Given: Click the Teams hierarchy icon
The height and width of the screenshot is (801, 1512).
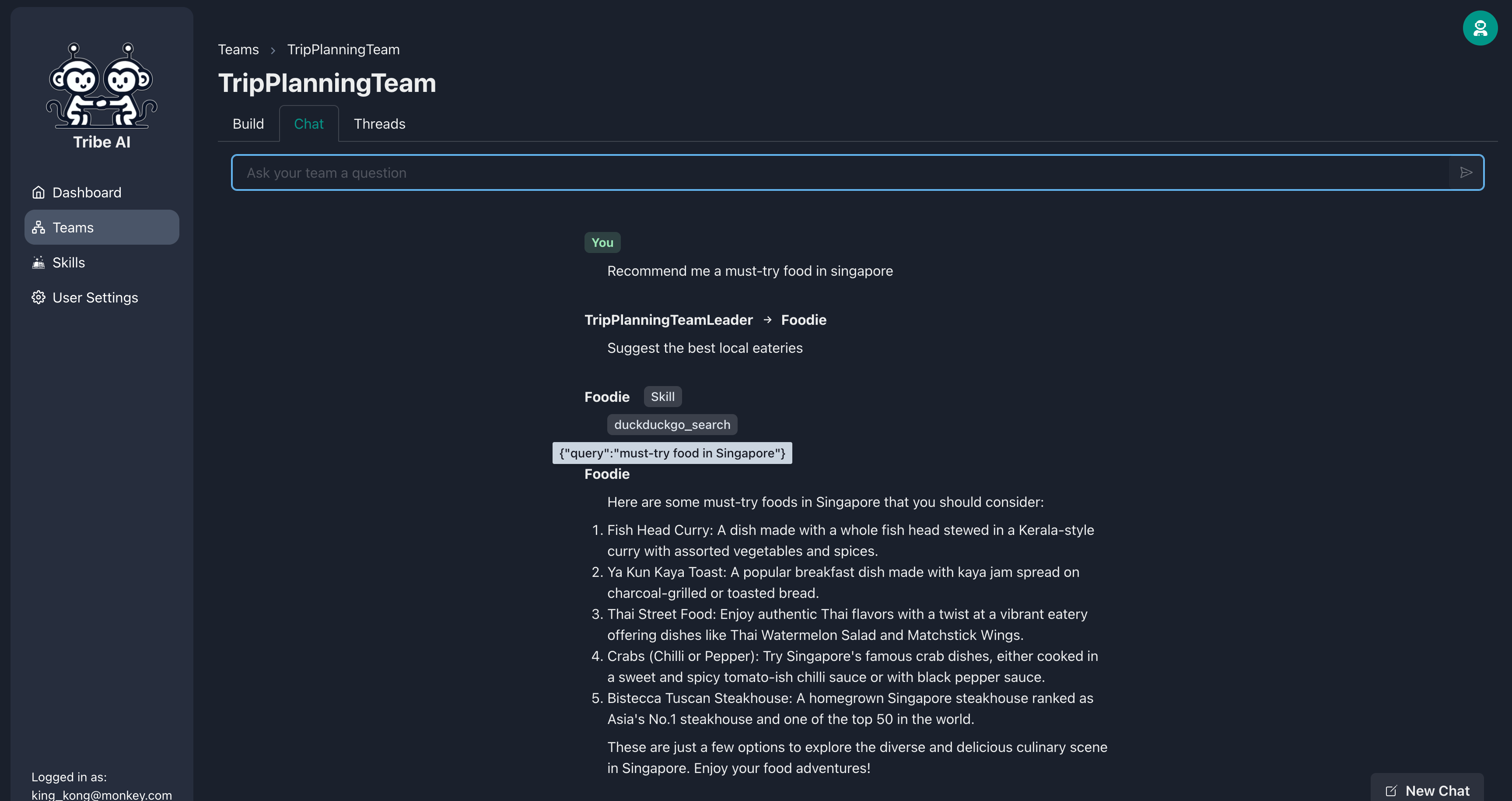Looking at the screenshot, I should [39, 227].
